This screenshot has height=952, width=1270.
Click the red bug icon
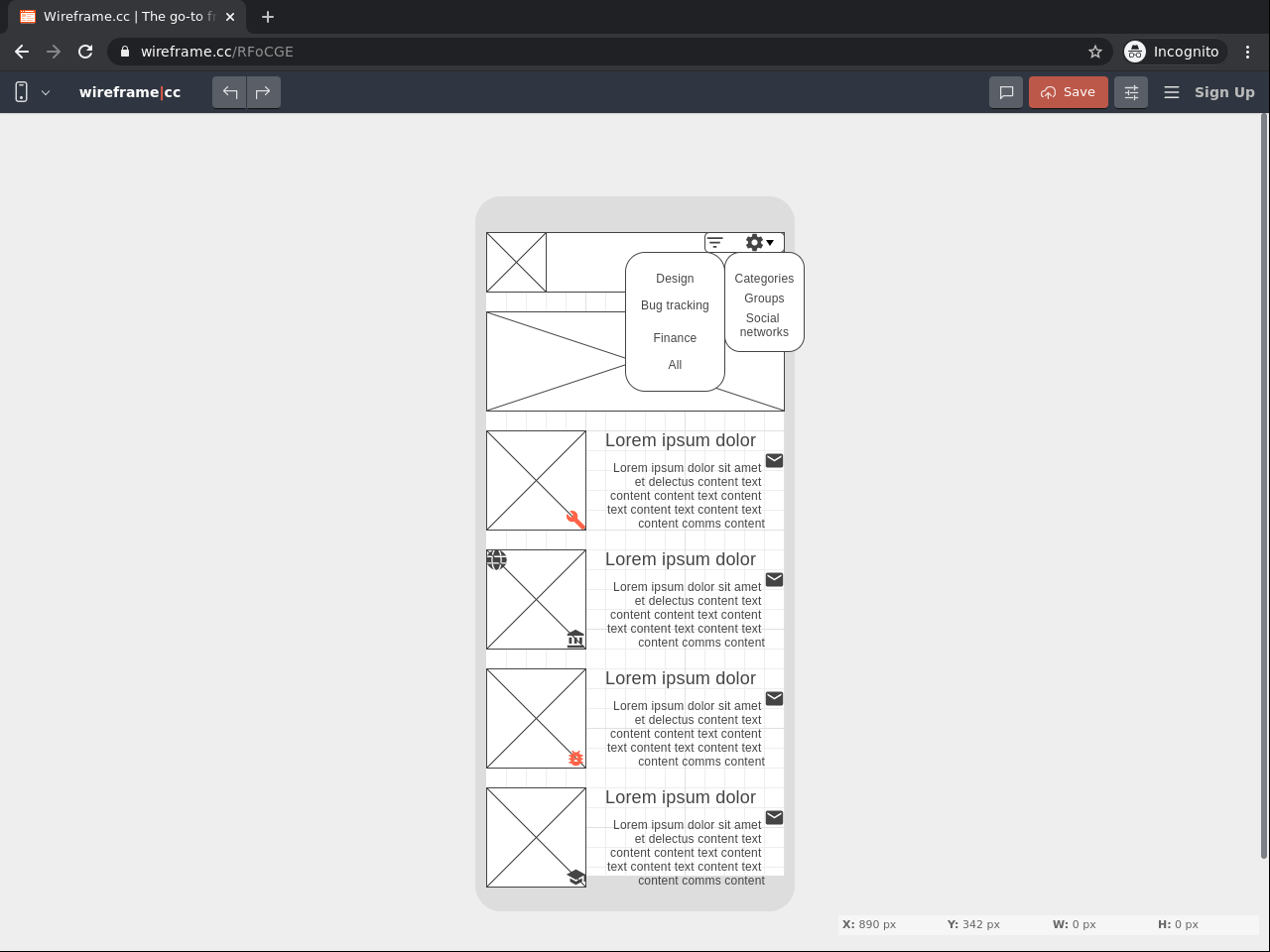(575, 758)
